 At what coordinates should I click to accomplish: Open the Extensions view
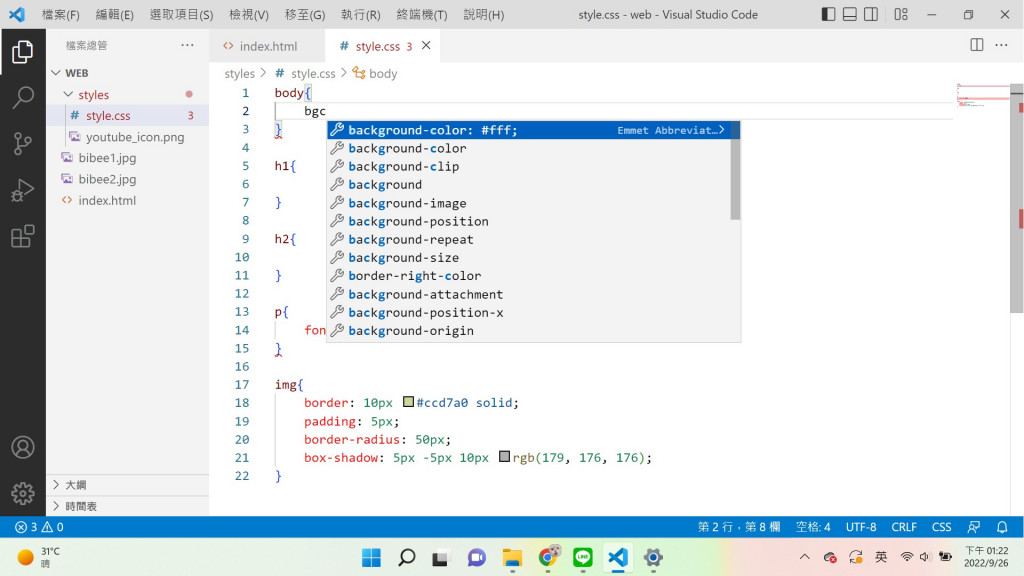22,236
